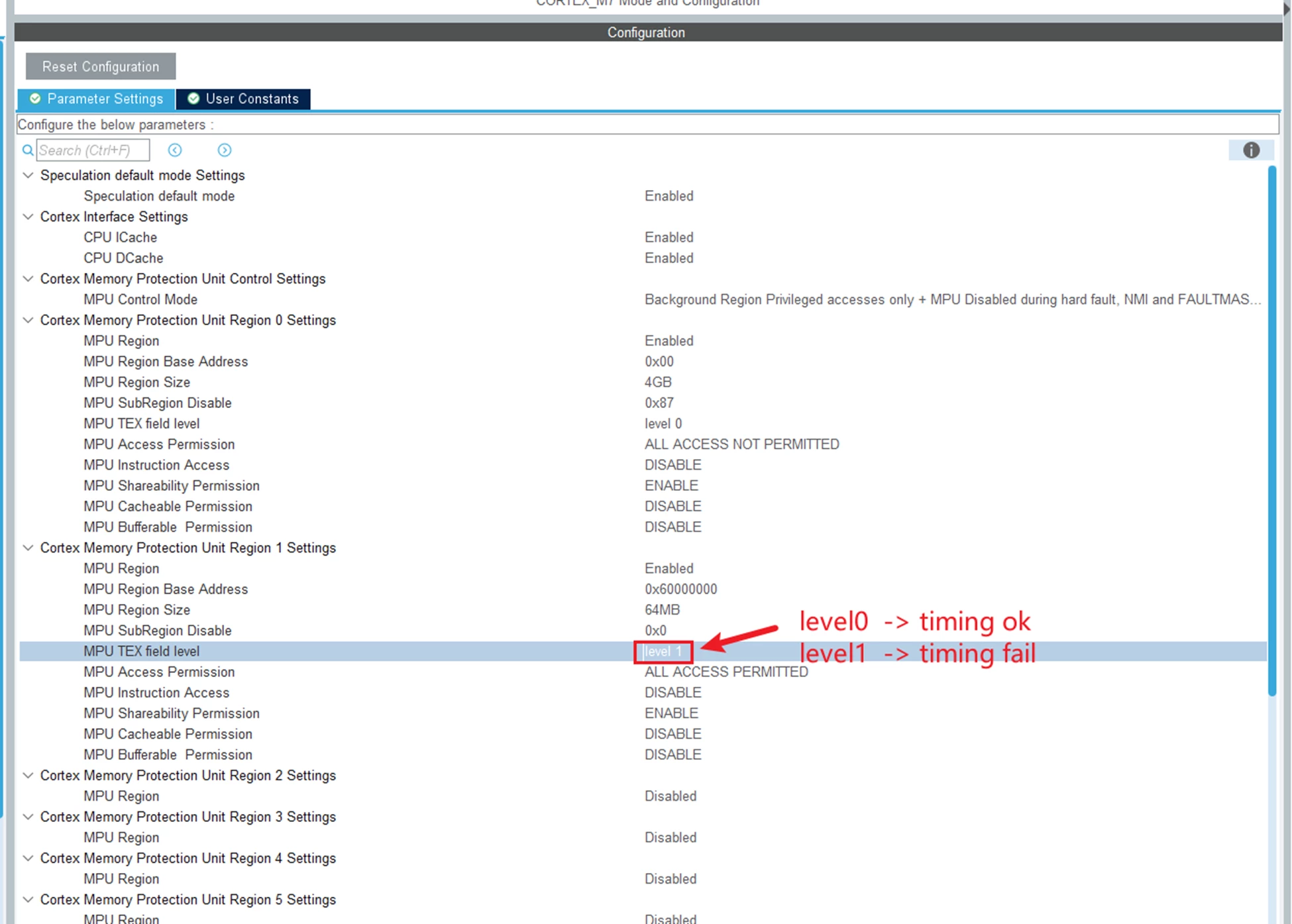Edit Region 0 base address 0x00

coord(659,362)
